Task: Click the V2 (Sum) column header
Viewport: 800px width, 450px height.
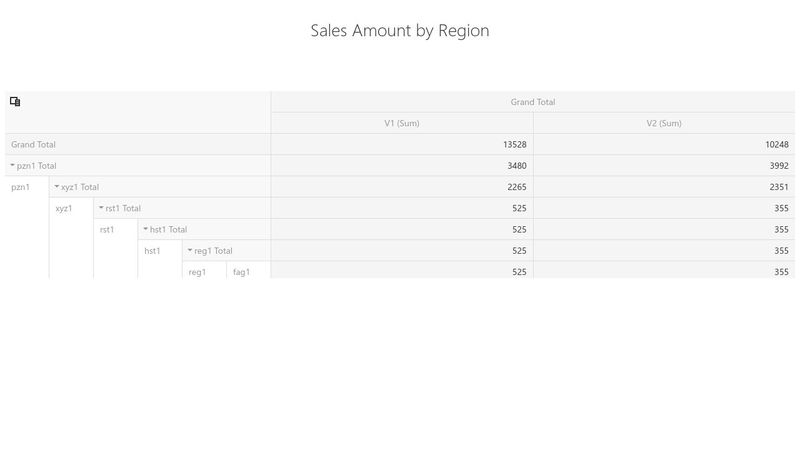Action: click(x=664, y=123)
